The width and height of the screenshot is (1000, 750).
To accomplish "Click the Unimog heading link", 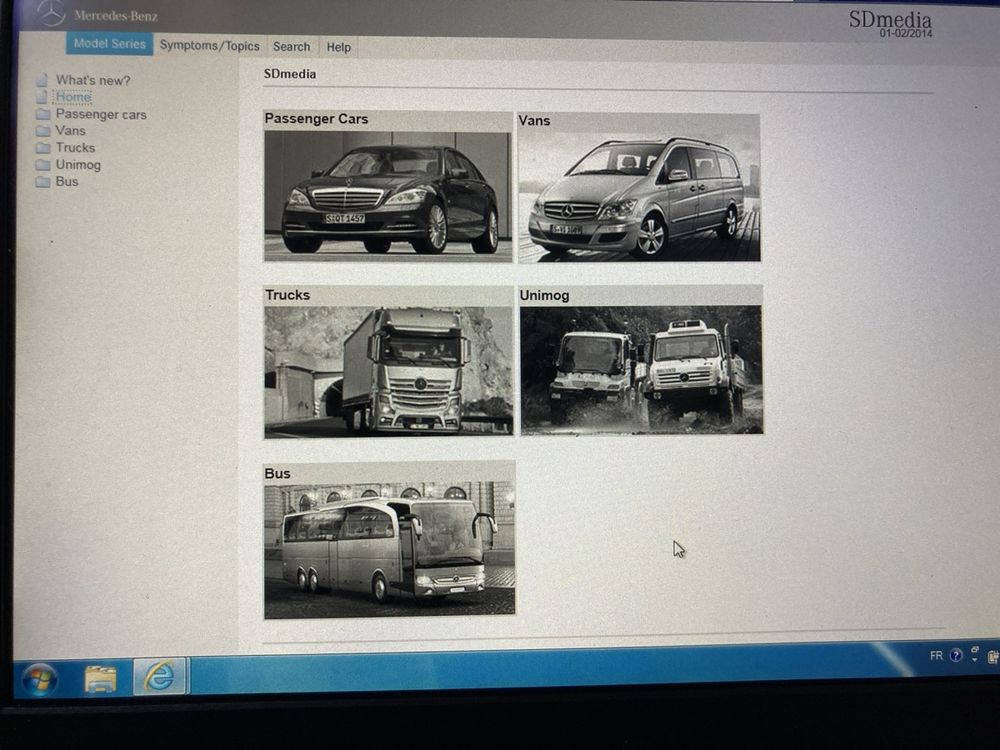I will click(x=543, y=295).
